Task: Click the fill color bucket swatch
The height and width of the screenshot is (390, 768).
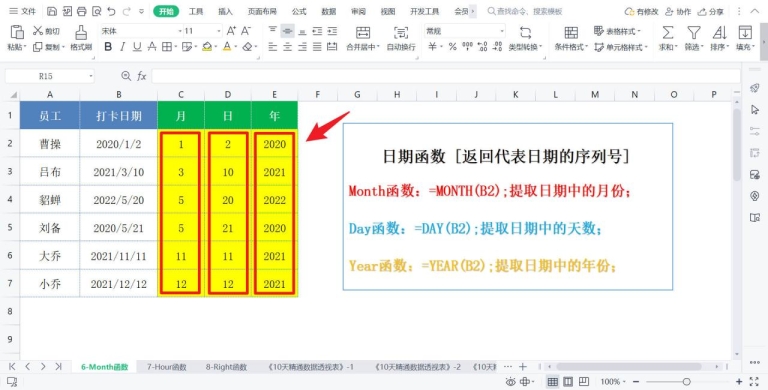Action: pyautogui.click(x=207, y=47)
